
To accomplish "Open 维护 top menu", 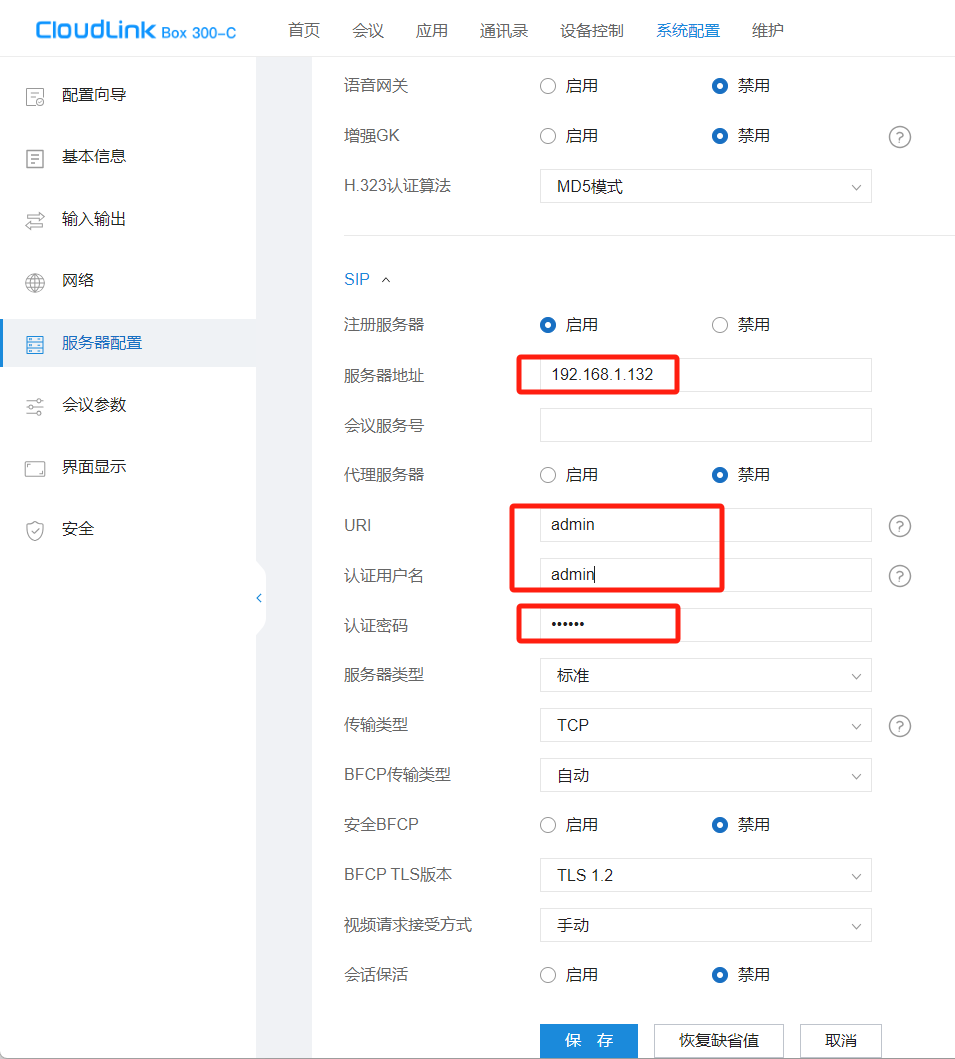I will (x=768, y=30).
